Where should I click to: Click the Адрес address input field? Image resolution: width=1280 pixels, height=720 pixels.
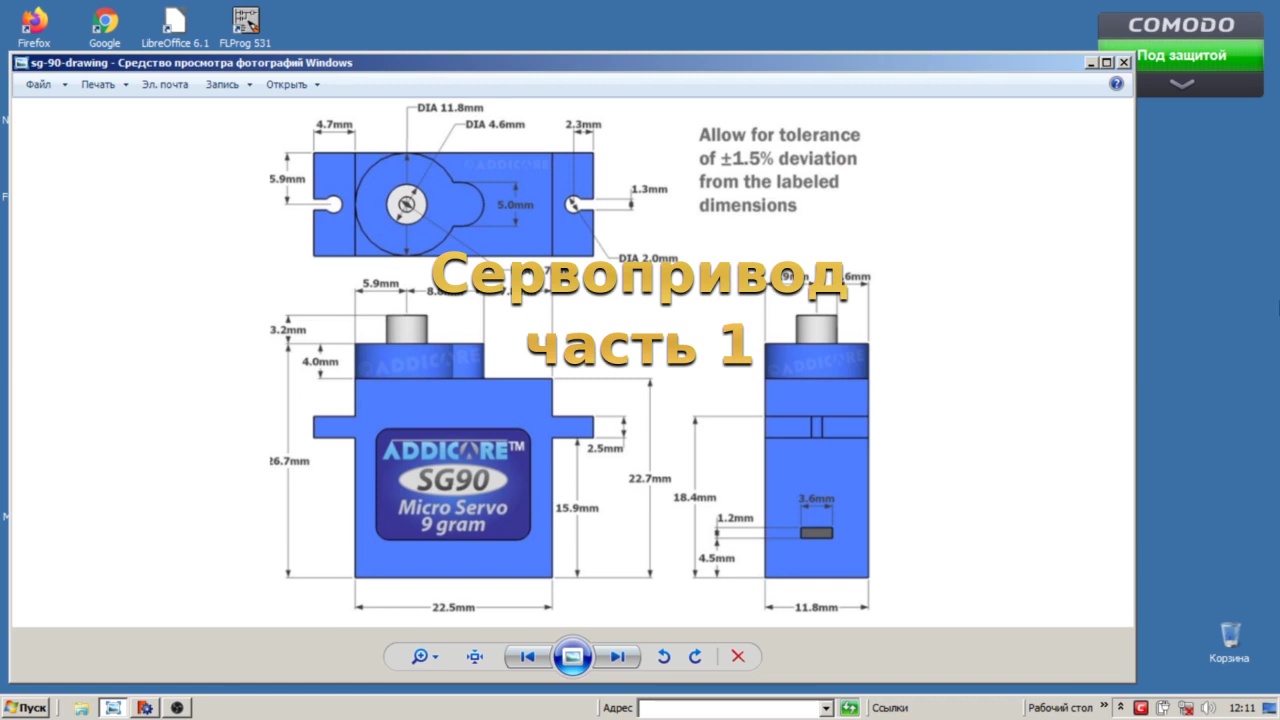[728, 708]
